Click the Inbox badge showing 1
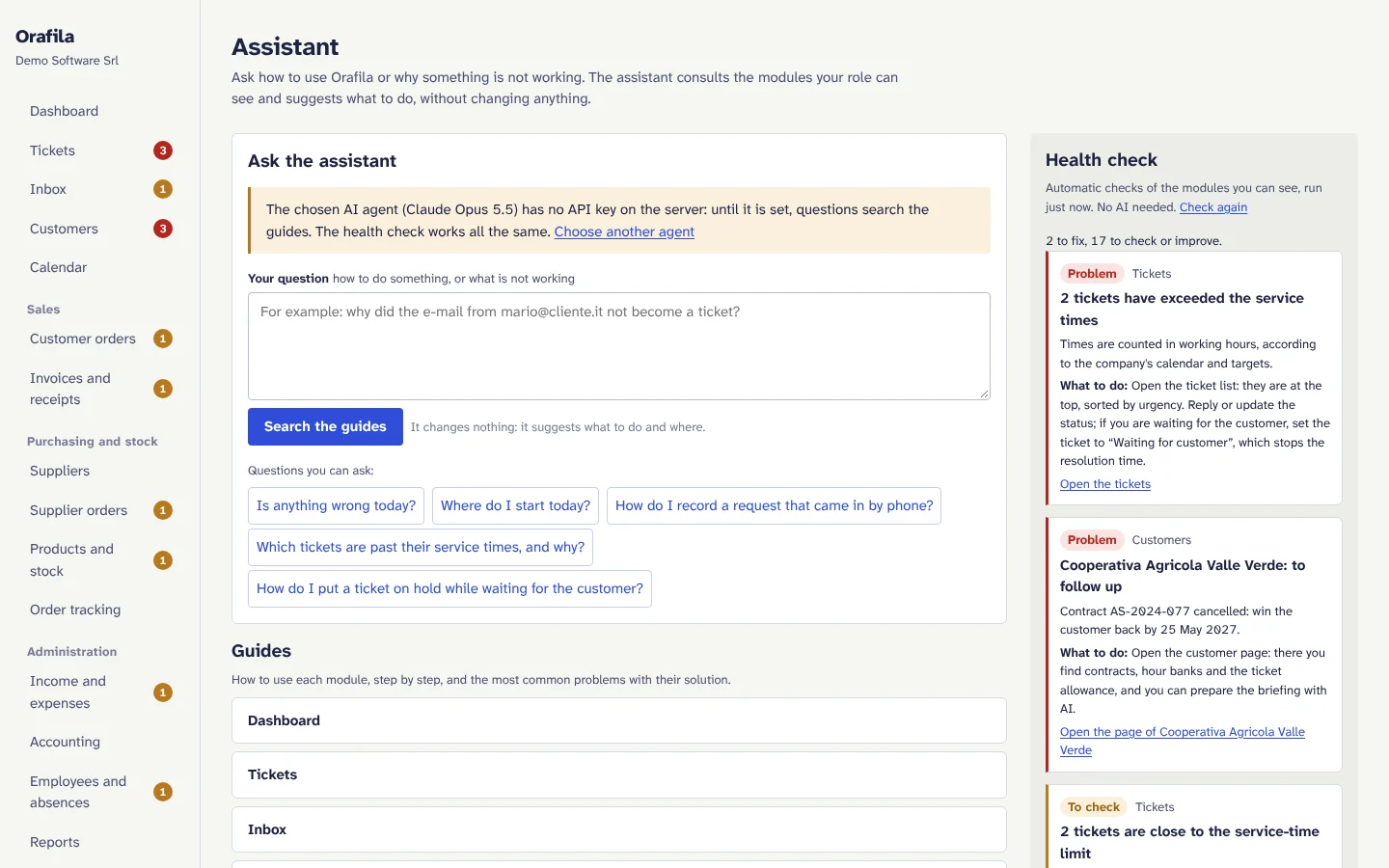Image resolution: width=1389 pixels, height=868 pixels. 163,189
